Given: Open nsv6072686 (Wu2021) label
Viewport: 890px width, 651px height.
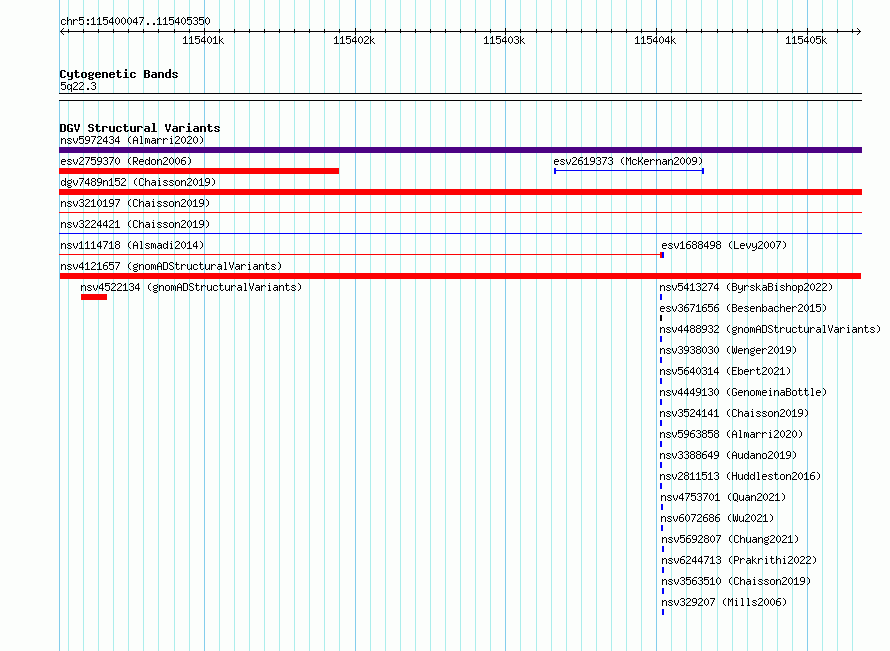Looking at the screenshot, I should click(x=717, y=518).
